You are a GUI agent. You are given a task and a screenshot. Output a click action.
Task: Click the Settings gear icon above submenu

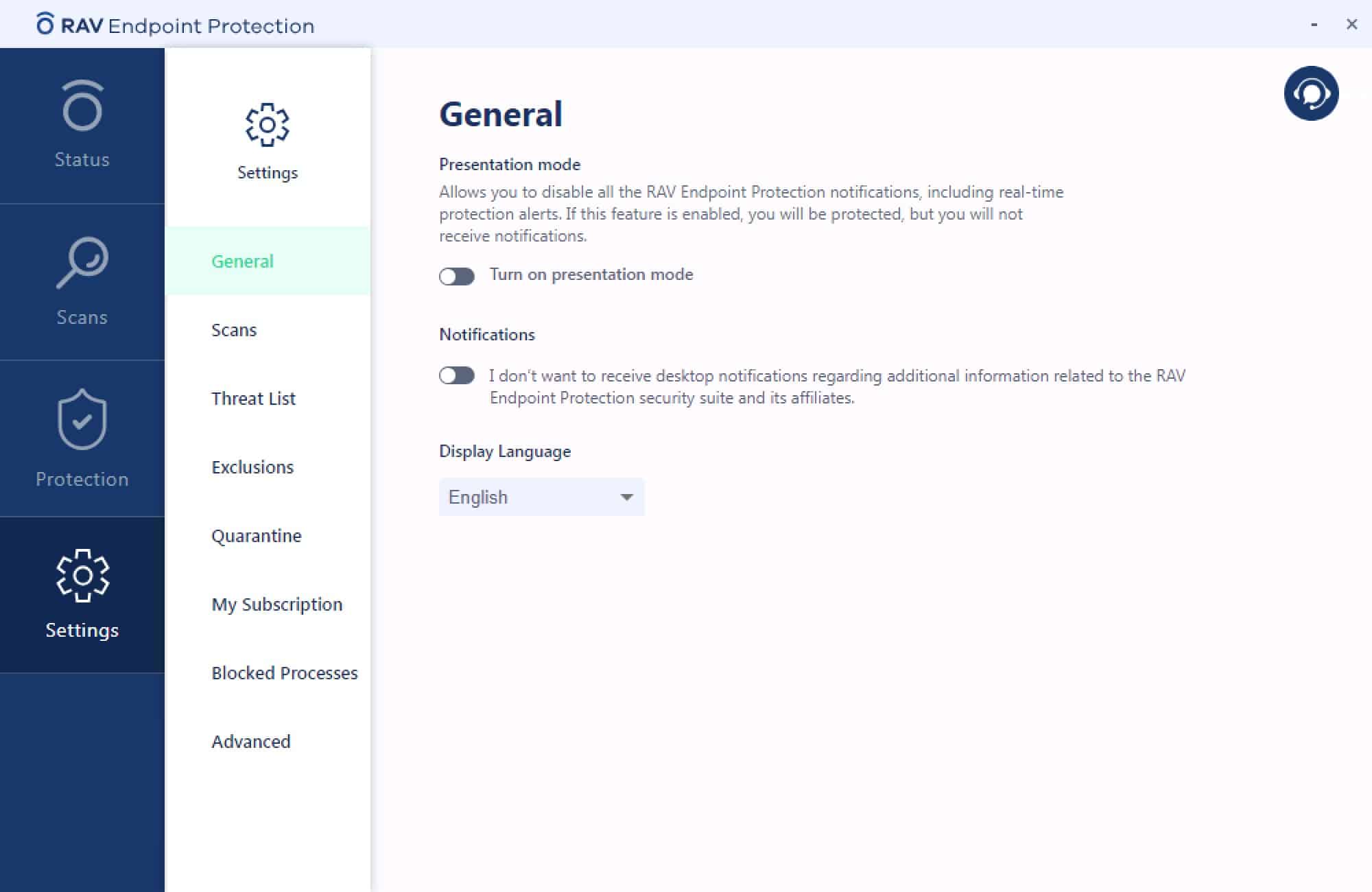(x=268, y=125)
